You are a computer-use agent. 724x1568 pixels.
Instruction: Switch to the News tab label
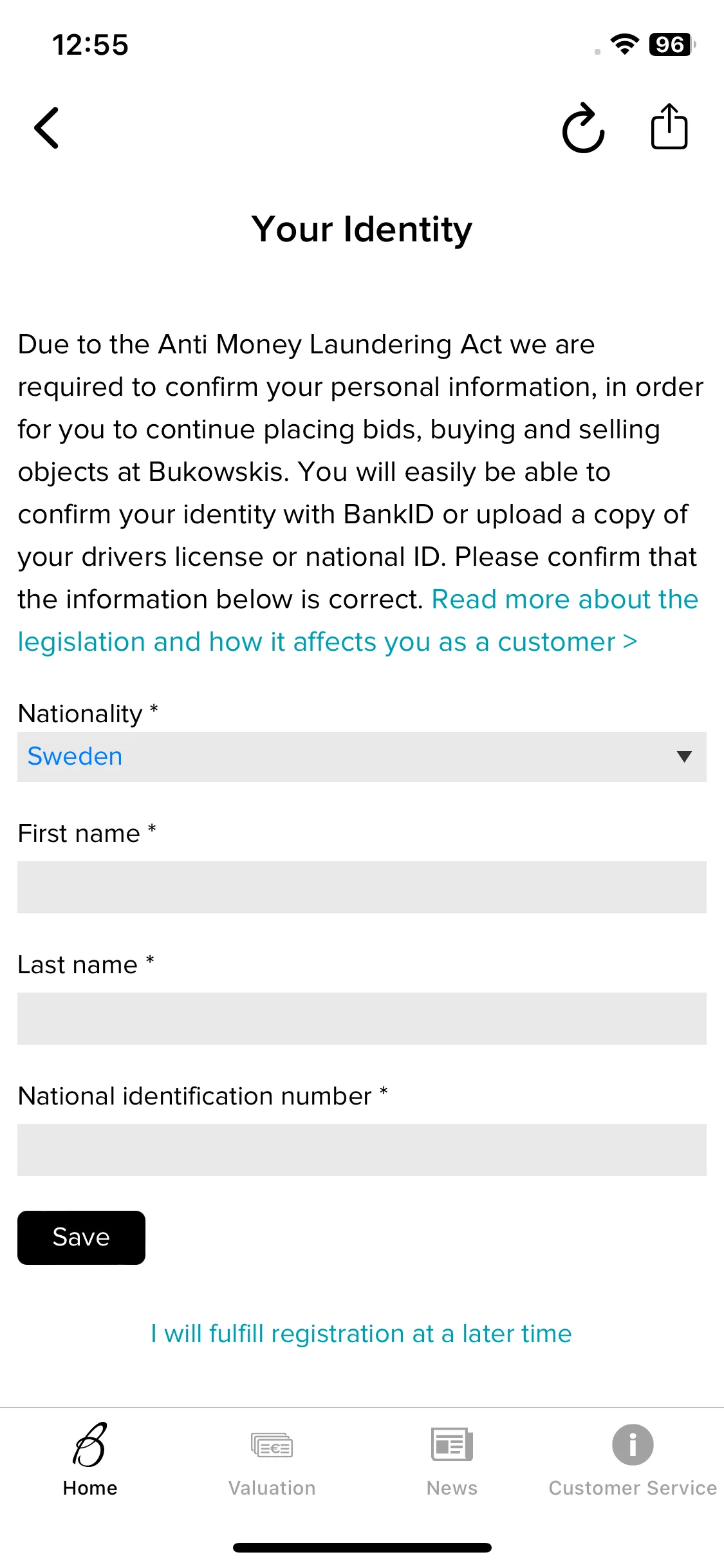452,1488
